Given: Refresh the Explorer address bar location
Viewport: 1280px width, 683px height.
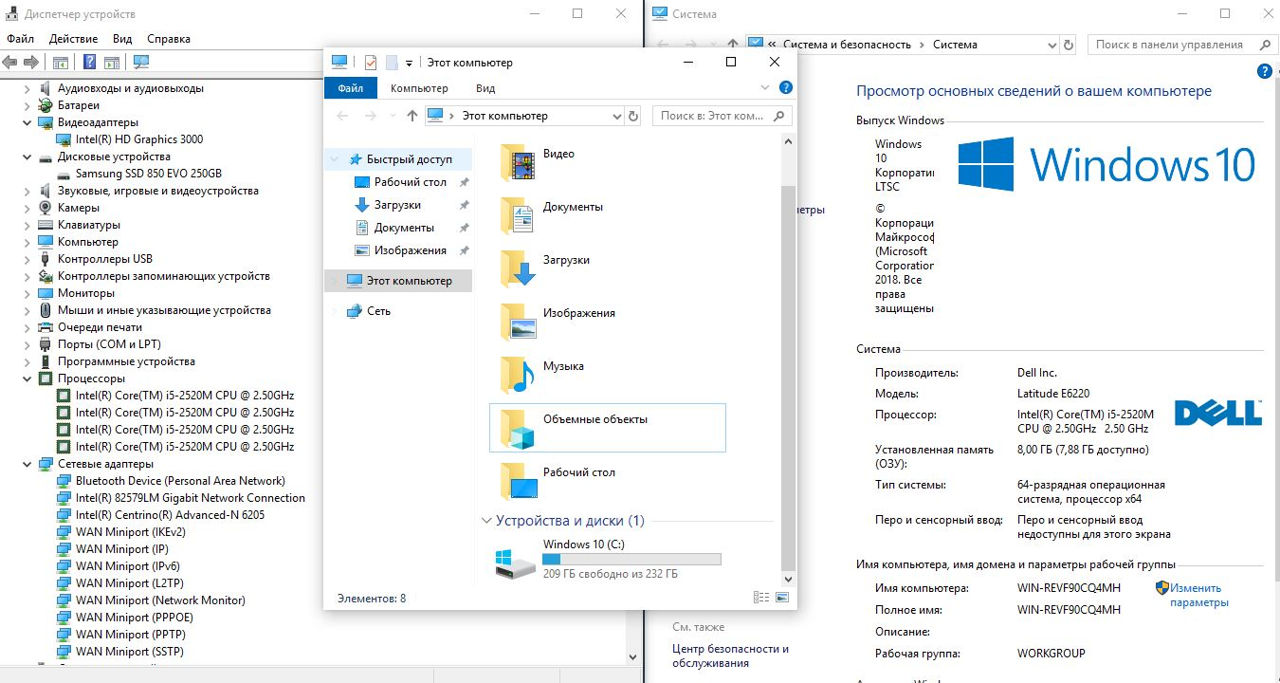Looking at the screenshot, I should 632,116.
